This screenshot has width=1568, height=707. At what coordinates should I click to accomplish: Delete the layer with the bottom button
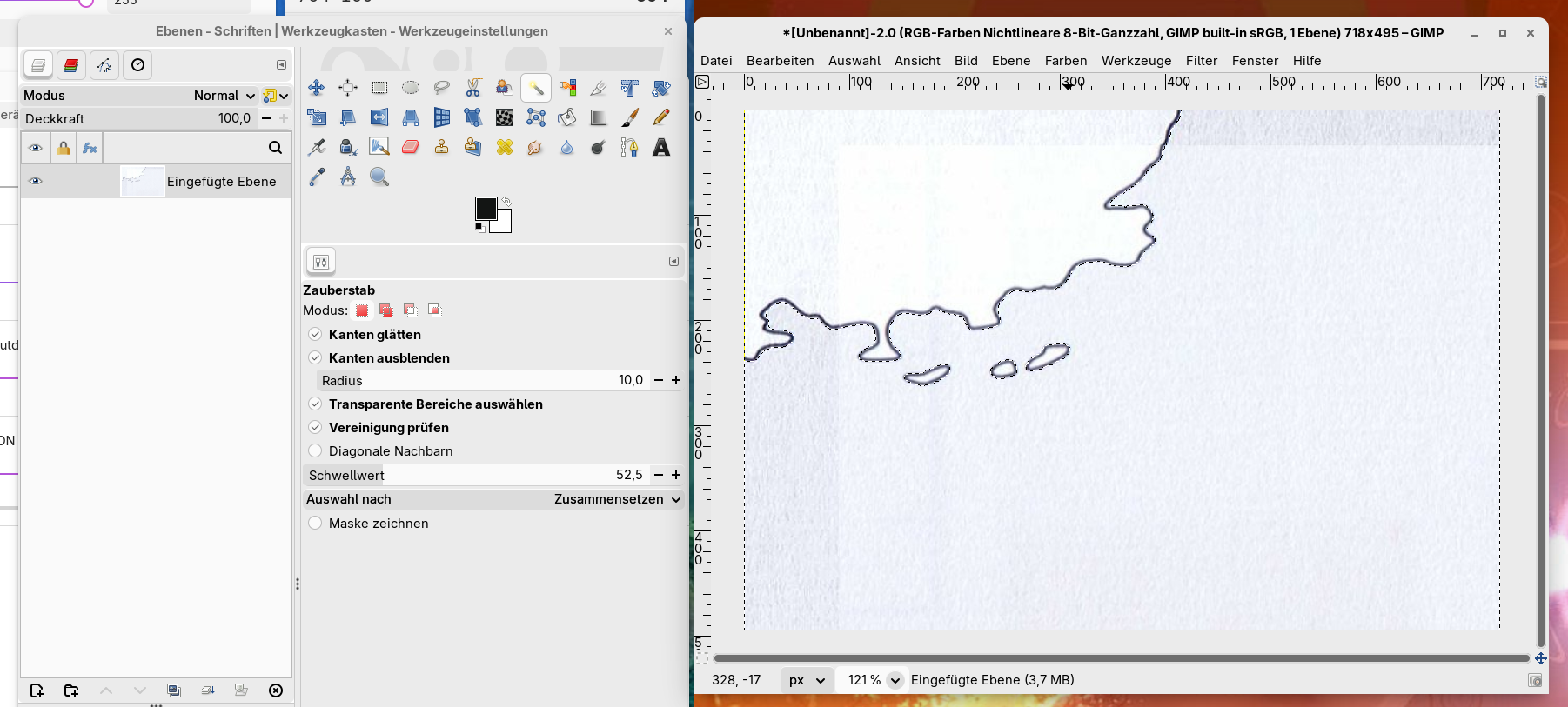click(x=276, y=690)
